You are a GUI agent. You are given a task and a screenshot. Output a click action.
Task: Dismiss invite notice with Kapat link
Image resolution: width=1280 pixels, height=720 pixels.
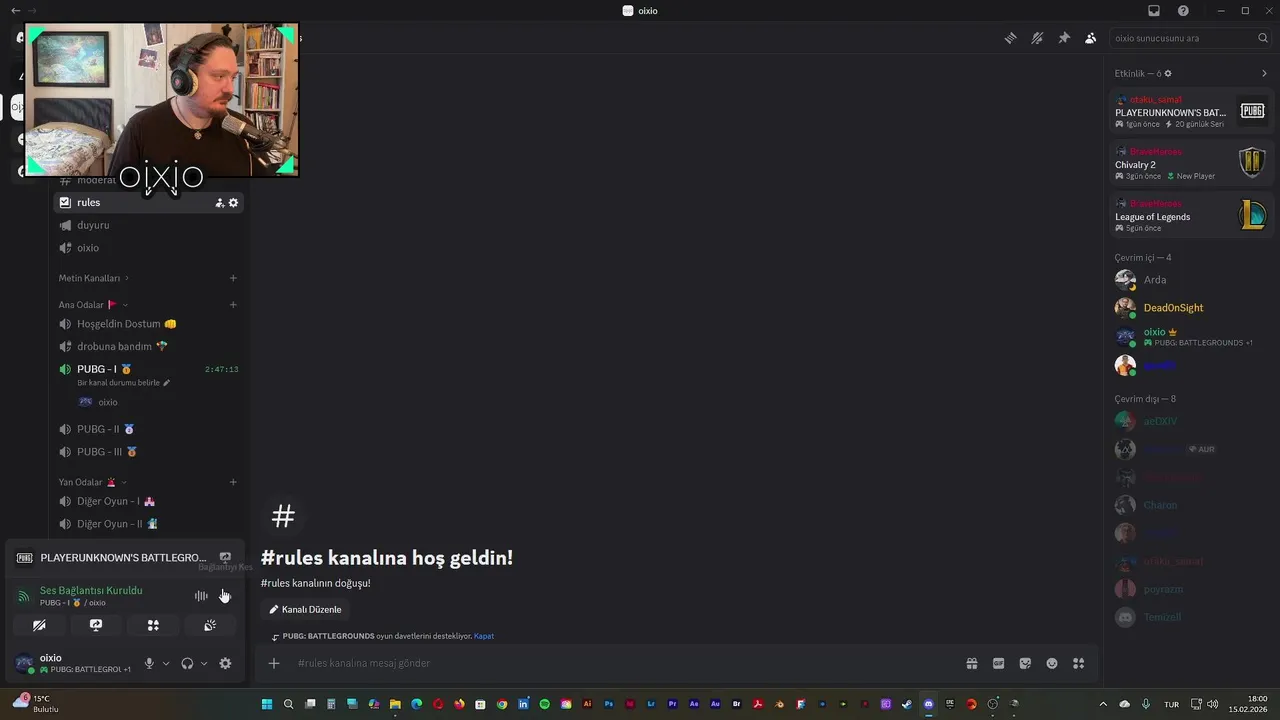(484, 636)
